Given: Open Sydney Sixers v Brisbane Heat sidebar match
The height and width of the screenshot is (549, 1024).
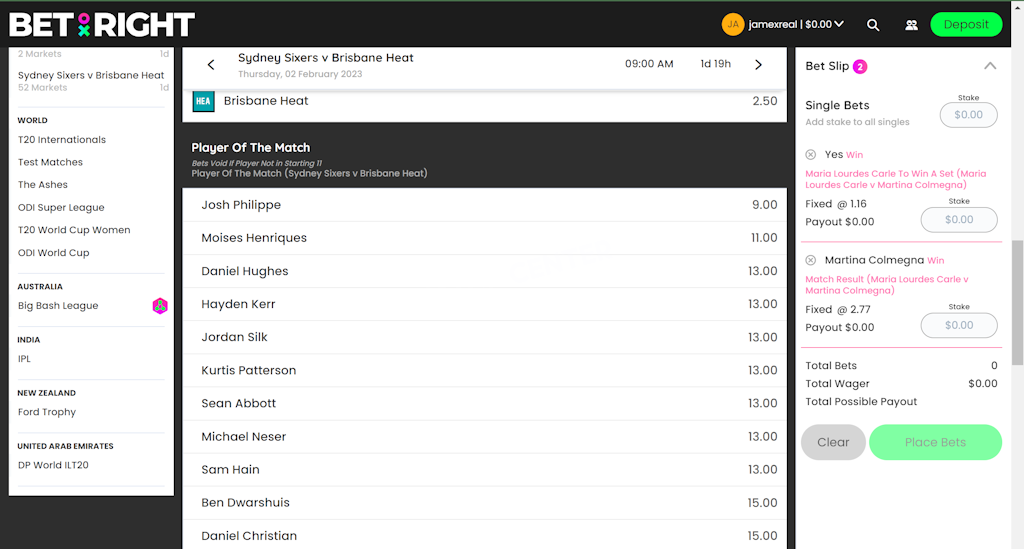Looking at the screenshot, I should pos(91,75).
